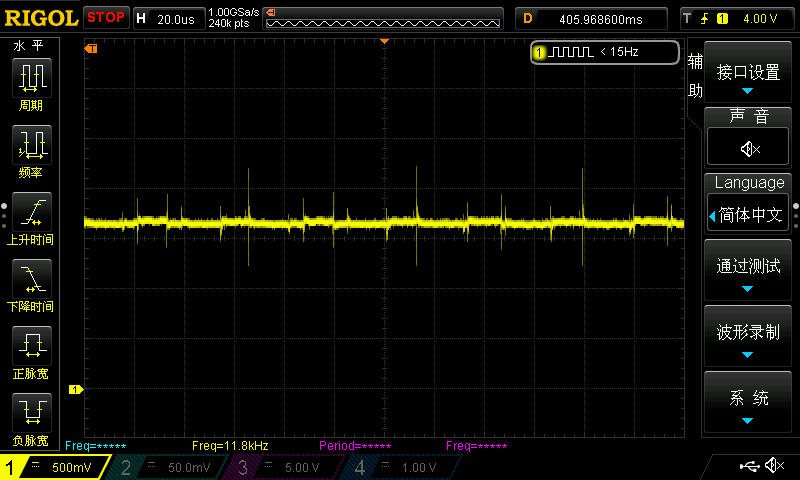This screenshot has height=480, width=800.
Task: Click the magenta Freq=***** measurement result
Action: [x=477, y=446]
